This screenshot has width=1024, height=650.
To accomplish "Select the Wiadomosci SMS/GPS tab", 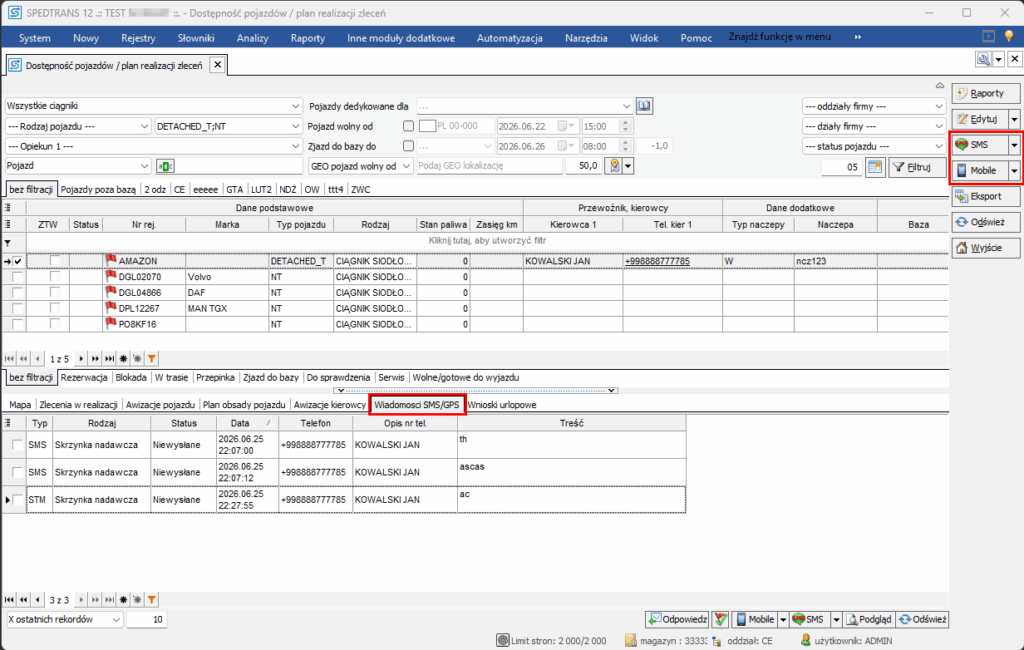I will coord(417,405).
